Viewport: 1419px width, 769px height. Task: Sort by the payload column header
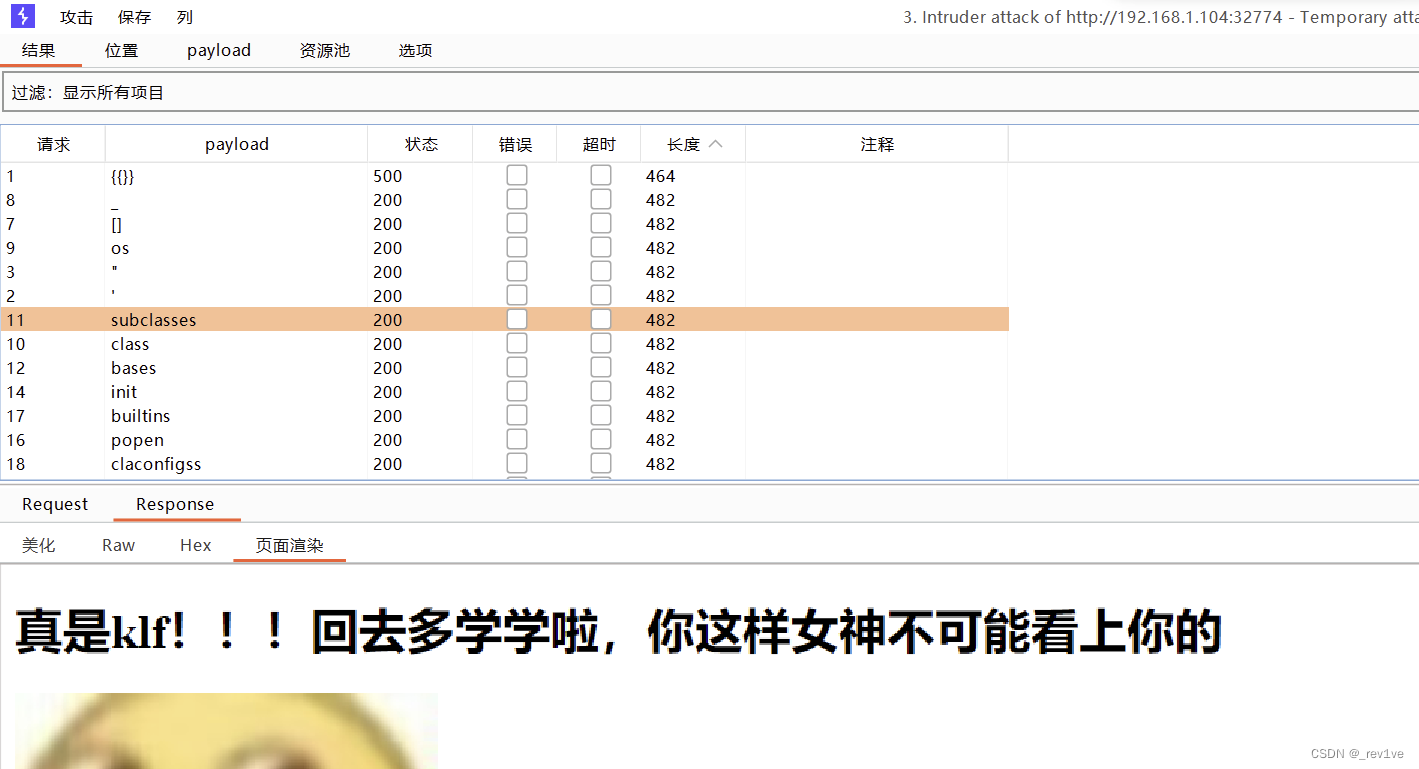pyautogui.click(x=237, y=144)
